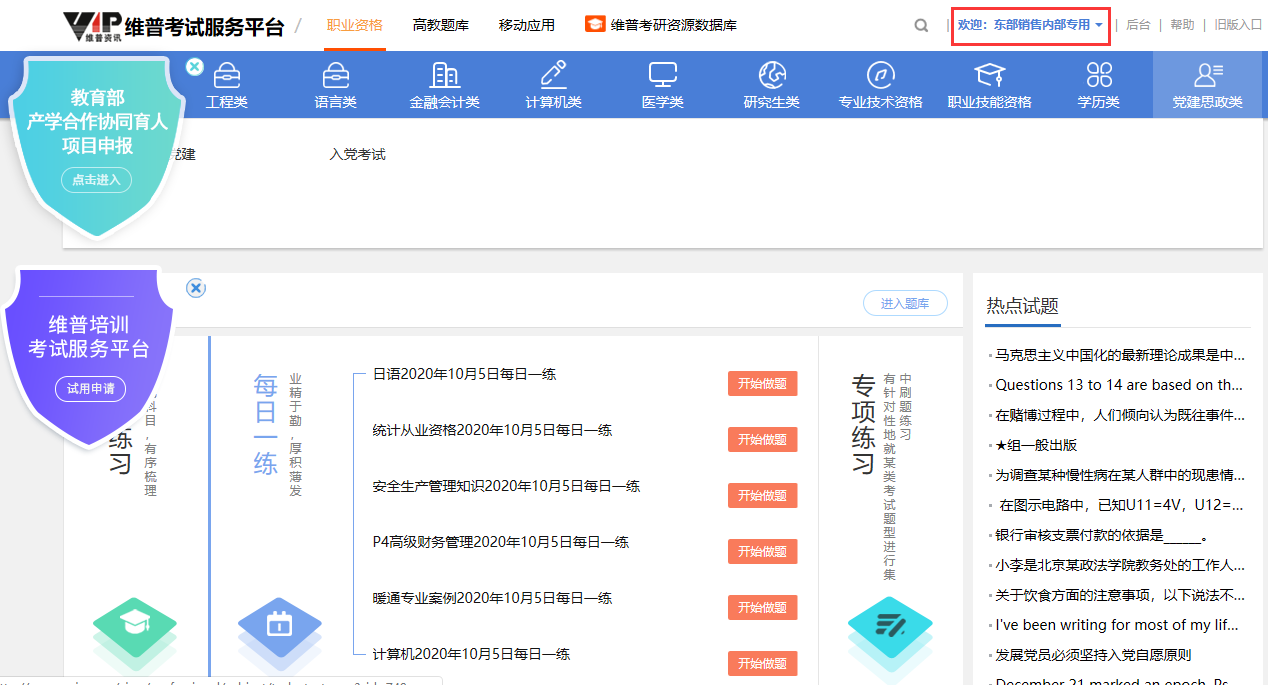
Task: Open the 维普考研资源数据库 link
Action: pyautogui.click(x=661, y=25)
